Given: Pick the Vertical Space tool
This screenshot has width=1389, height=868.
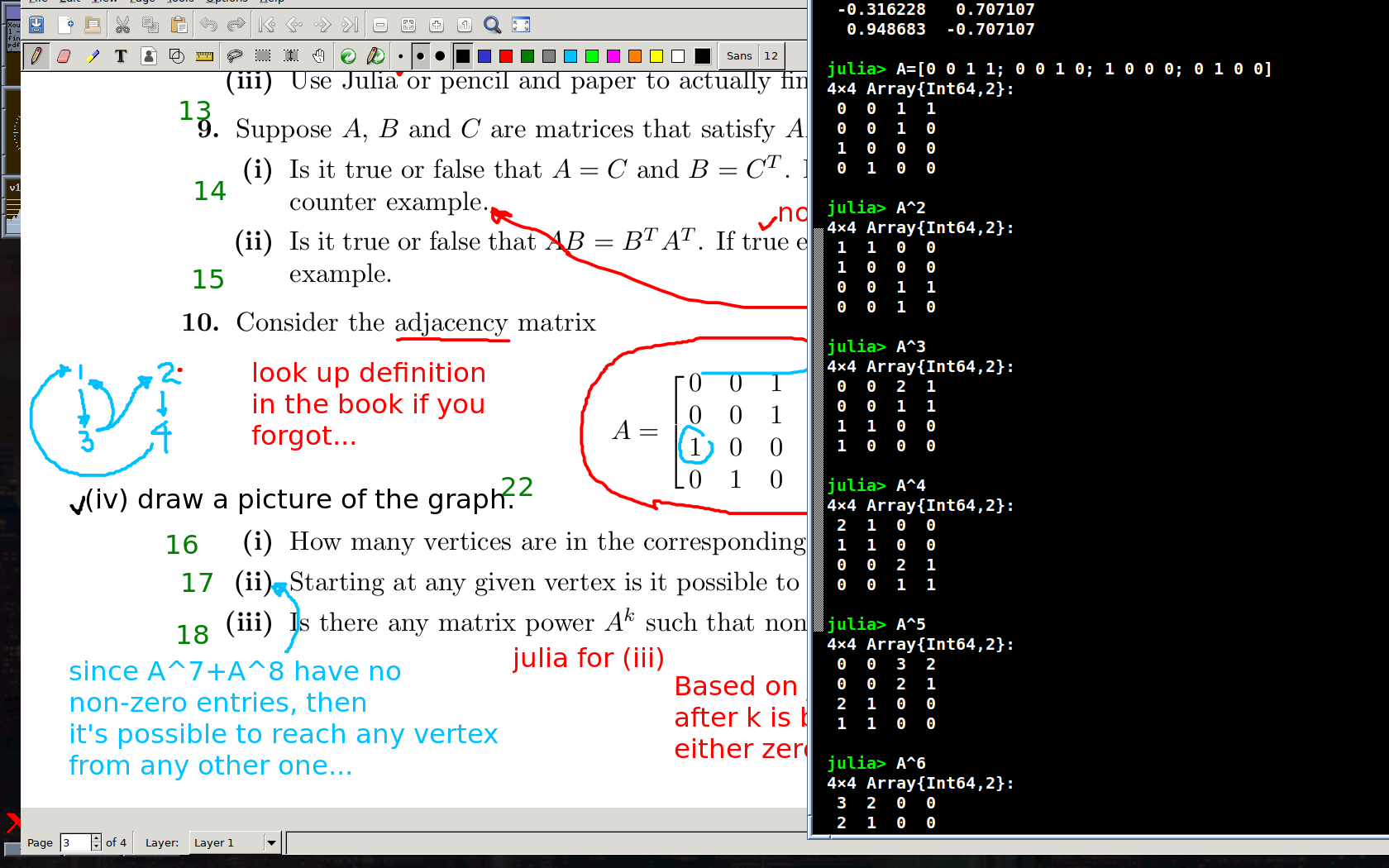Looking at the screenshot, I should (291, 56).
